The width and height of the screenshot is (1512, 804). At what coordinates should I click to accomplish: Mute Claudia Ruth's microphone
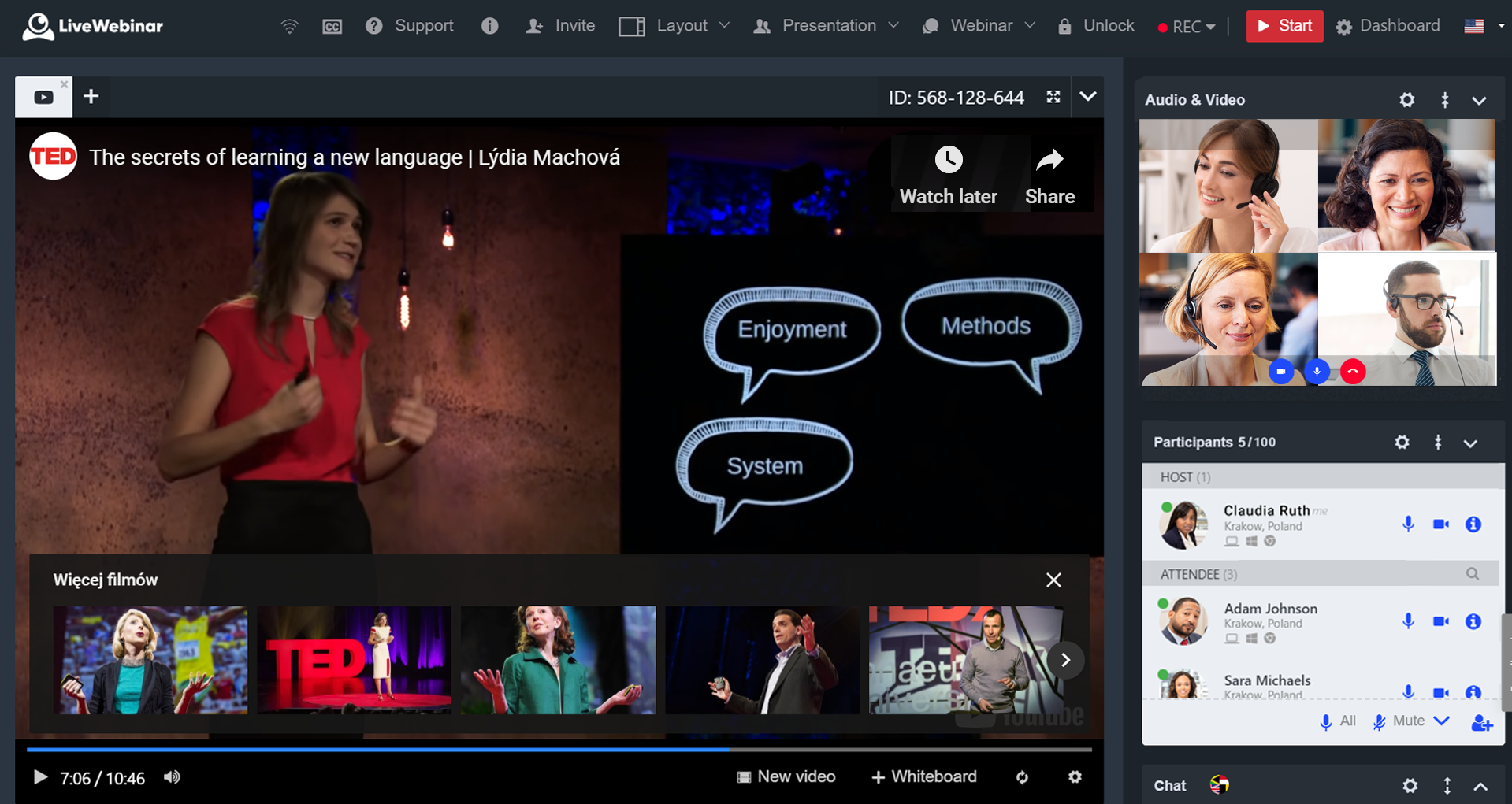click(1408, 523)
